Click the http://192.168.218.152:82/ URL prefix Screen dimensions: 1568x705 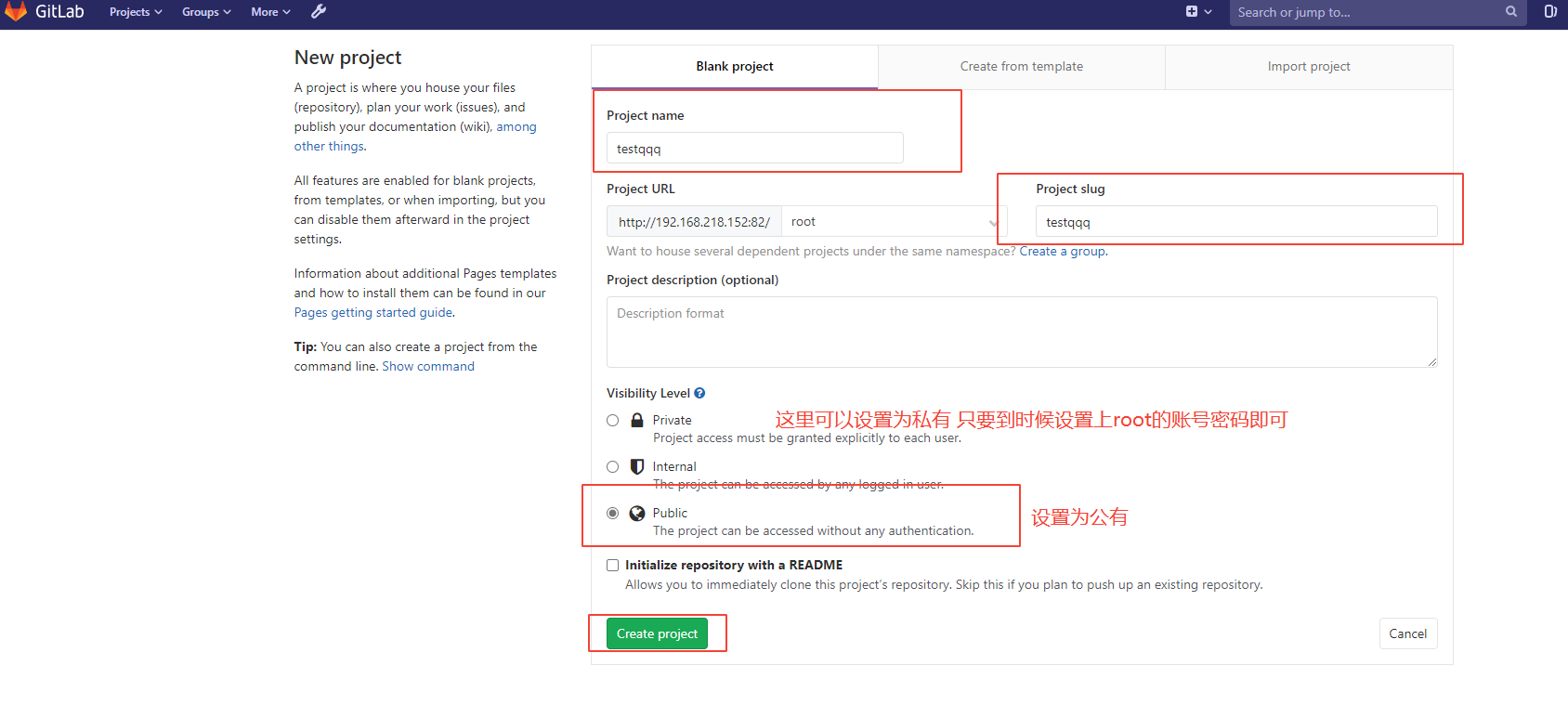pos(694,222)
